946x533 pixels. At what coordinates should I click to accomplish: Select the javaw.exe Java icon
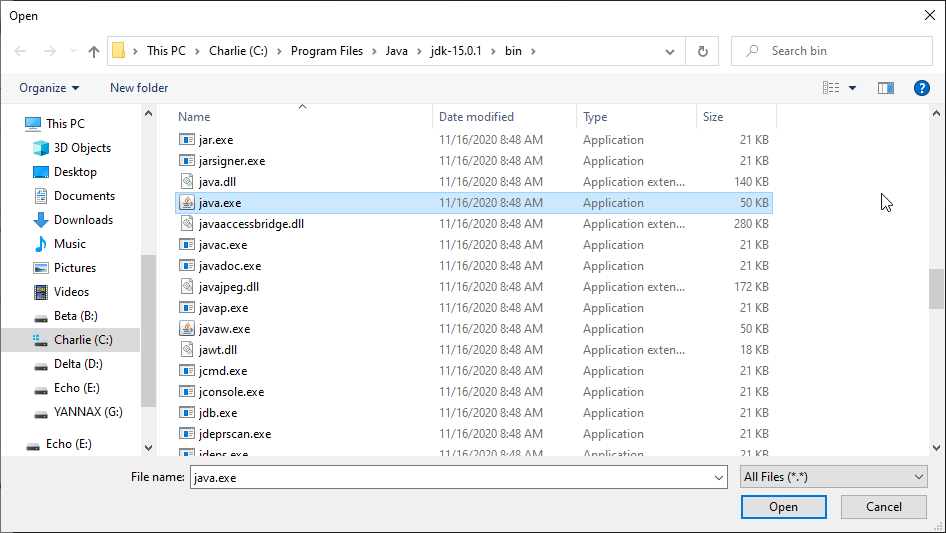[187, 329]
